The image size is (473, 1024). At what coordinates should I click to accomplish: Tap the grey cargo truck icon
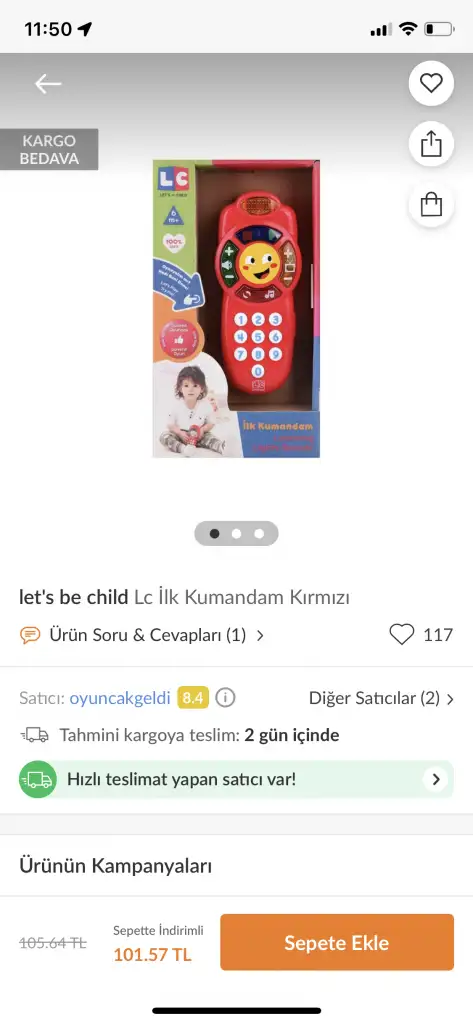pyautogui.click(x=35, y=735)
